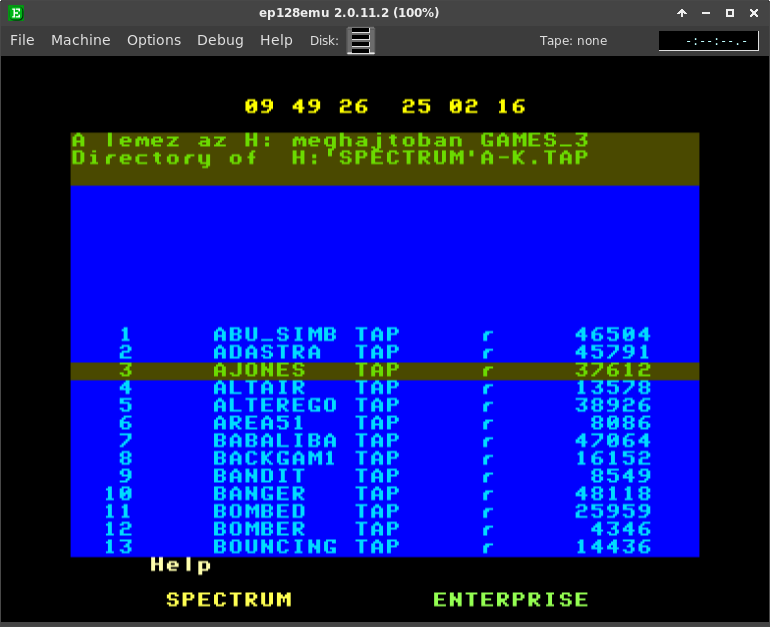Click the 'A lemez az H: meghajtoban' line
The width and height of the screenshot is (770, 627).
[330, 141]
